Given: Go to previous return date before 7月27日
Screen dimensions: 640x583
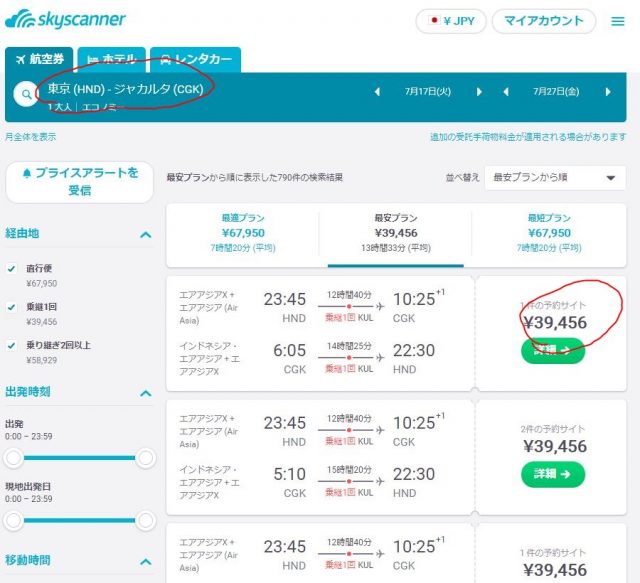Looking at the screenshot, I should click(506, 92).
